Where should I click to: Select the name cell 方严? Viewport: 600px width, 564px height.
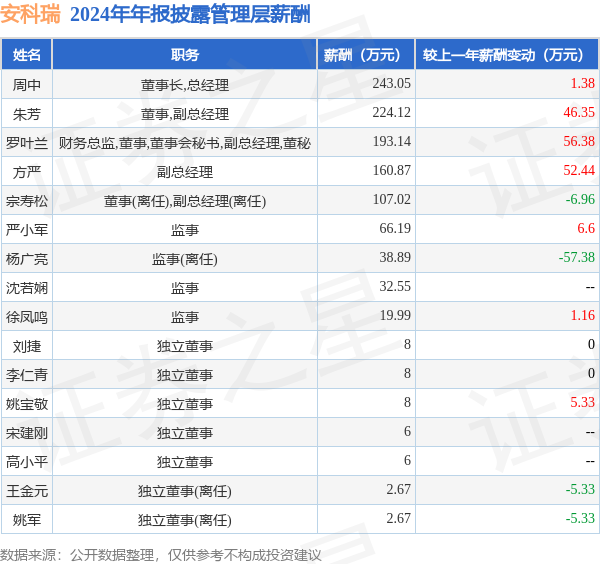click(x=26, y=172)
